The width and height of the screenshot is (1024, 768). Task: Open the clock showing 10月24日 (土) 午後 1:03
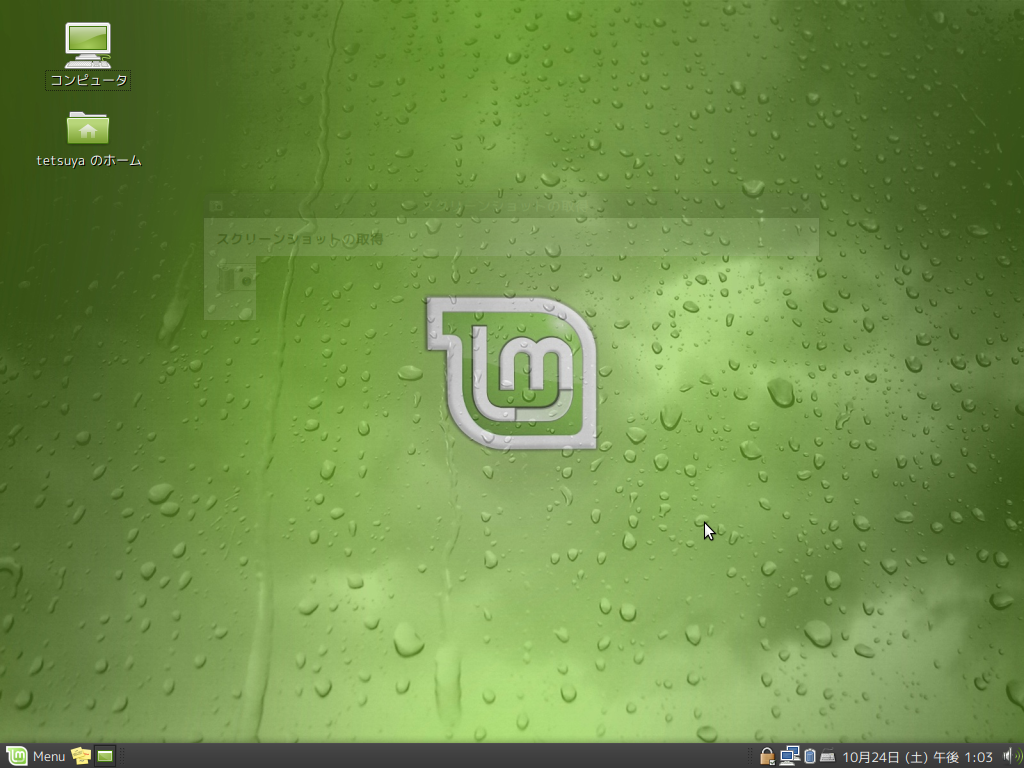point(918,757)
